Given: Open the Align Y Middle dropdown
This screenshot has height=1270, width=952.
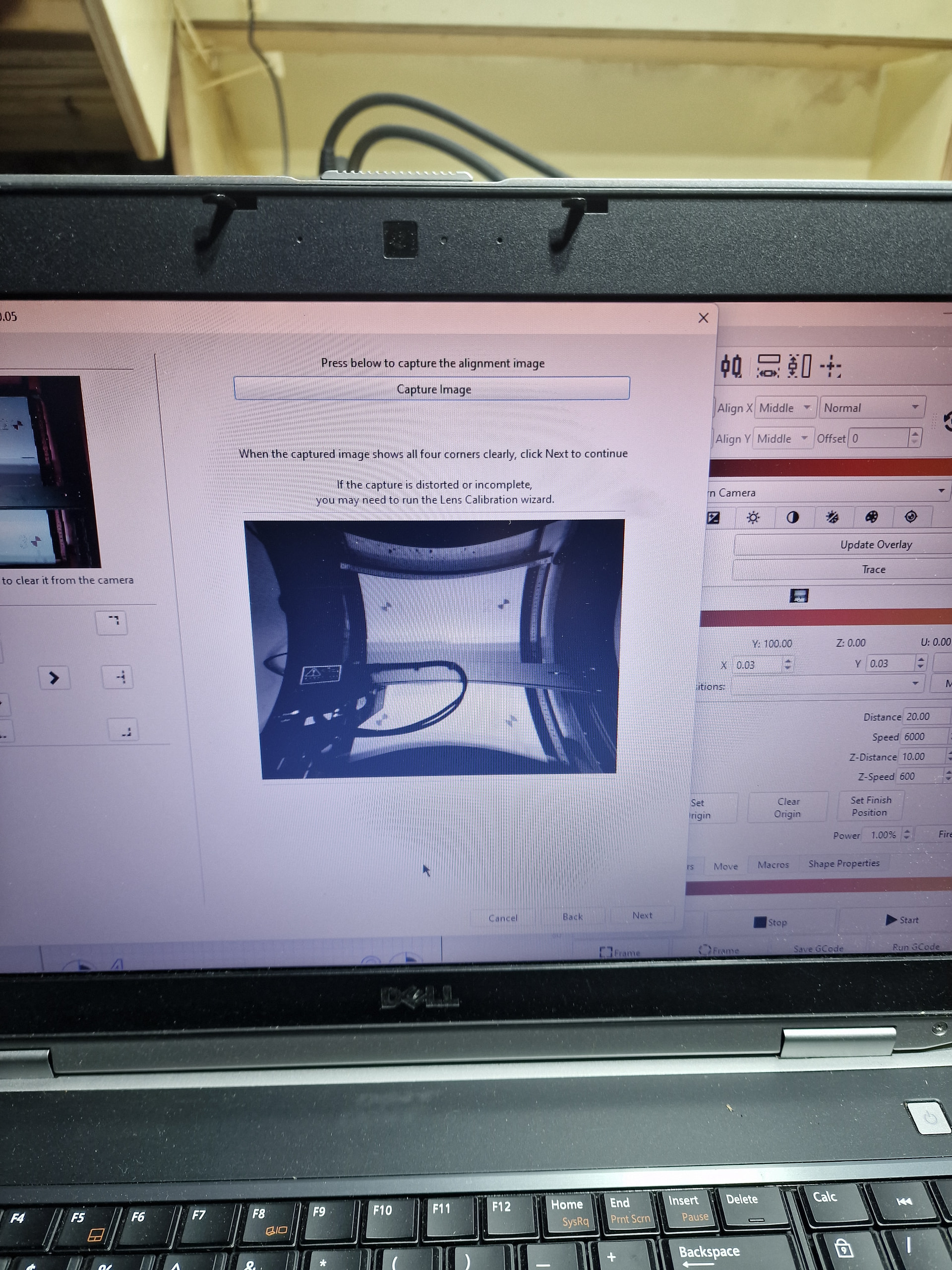Looking at the screenshot, I should click(x=783, y=439).
